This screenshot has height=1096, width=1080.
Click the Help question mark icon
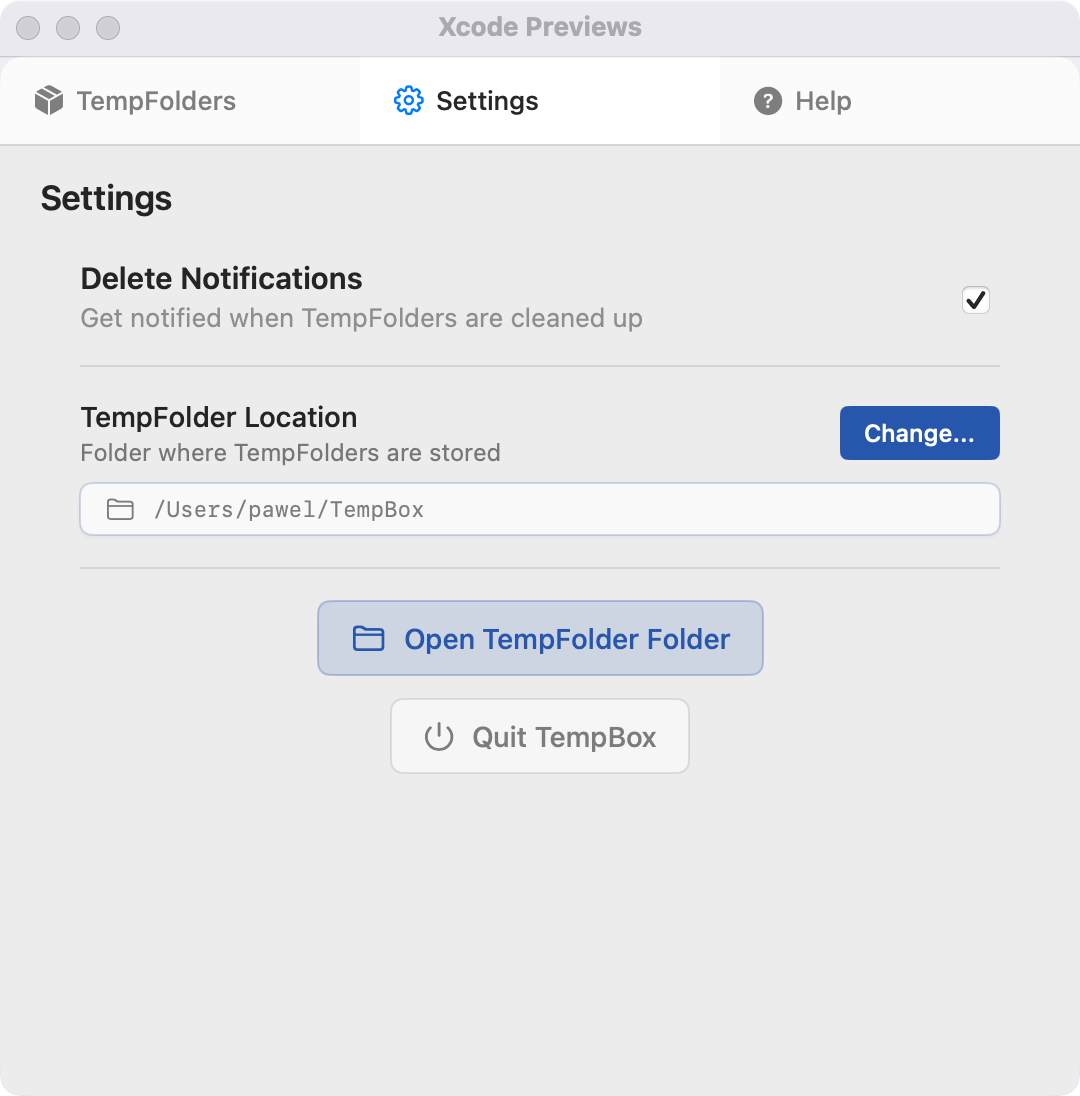[766, 100]
